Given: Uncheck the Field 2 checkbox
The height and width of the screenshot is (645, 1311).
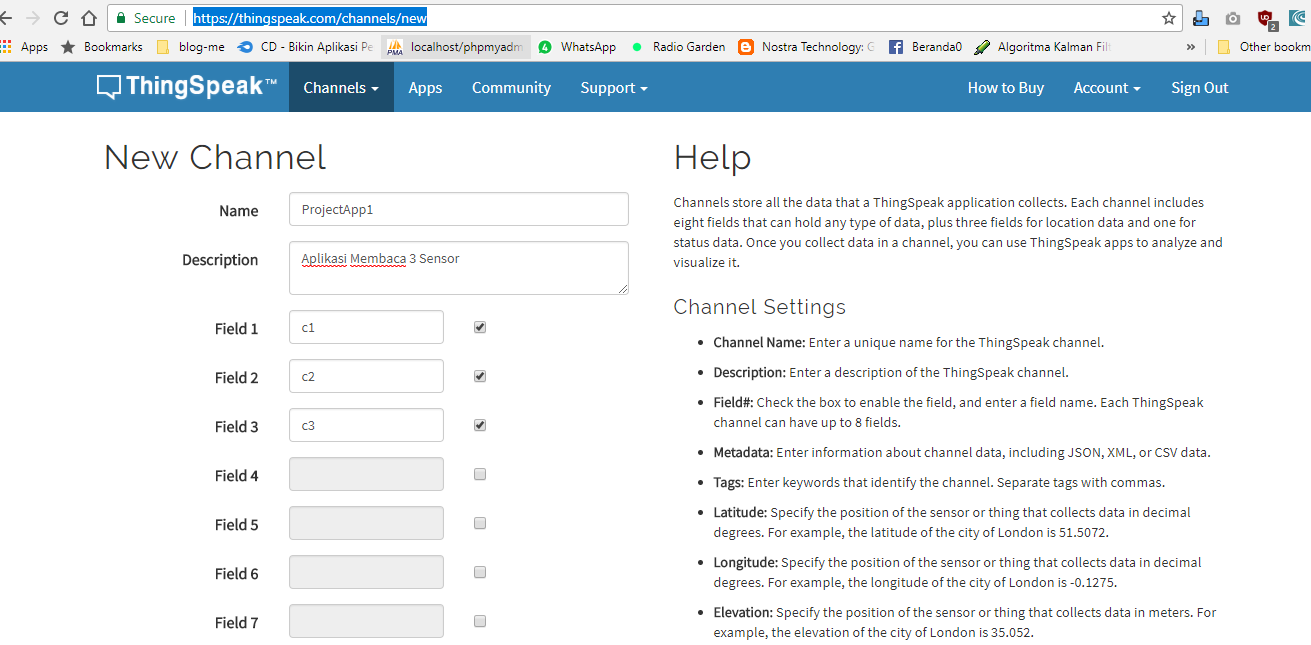Looking at the screenshot, I should [480, 376].
